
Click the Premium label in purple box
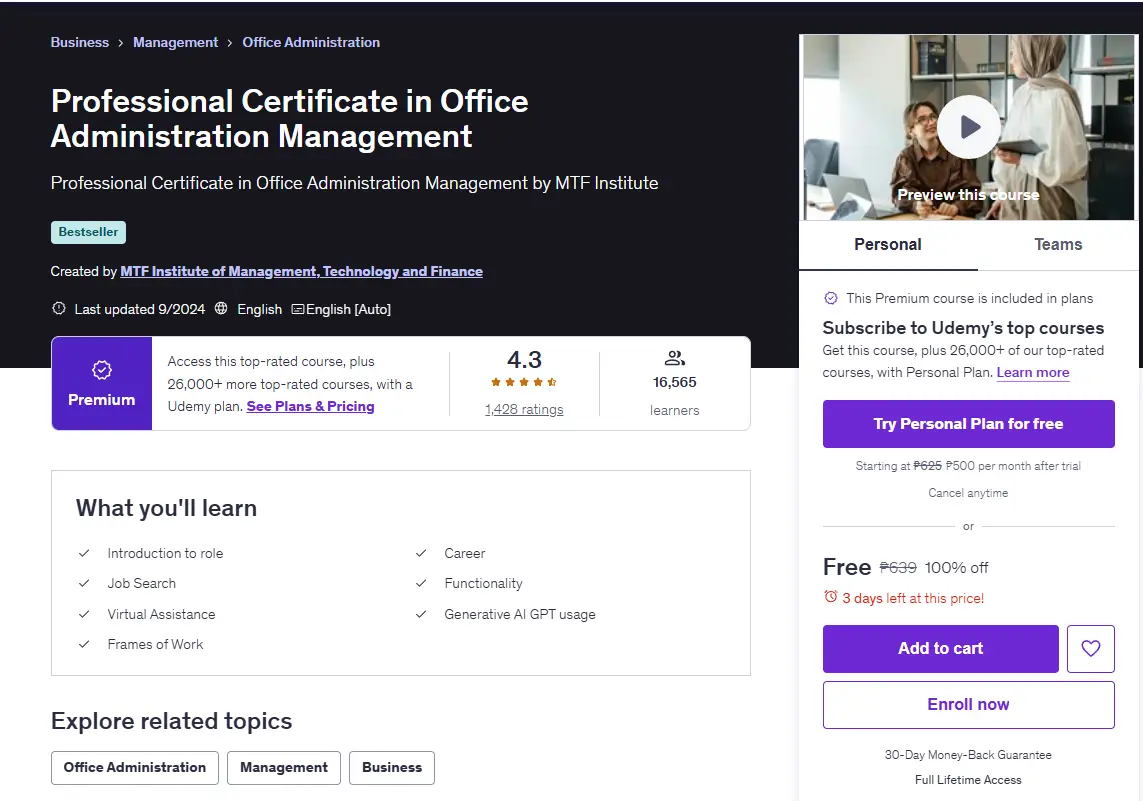101,399
